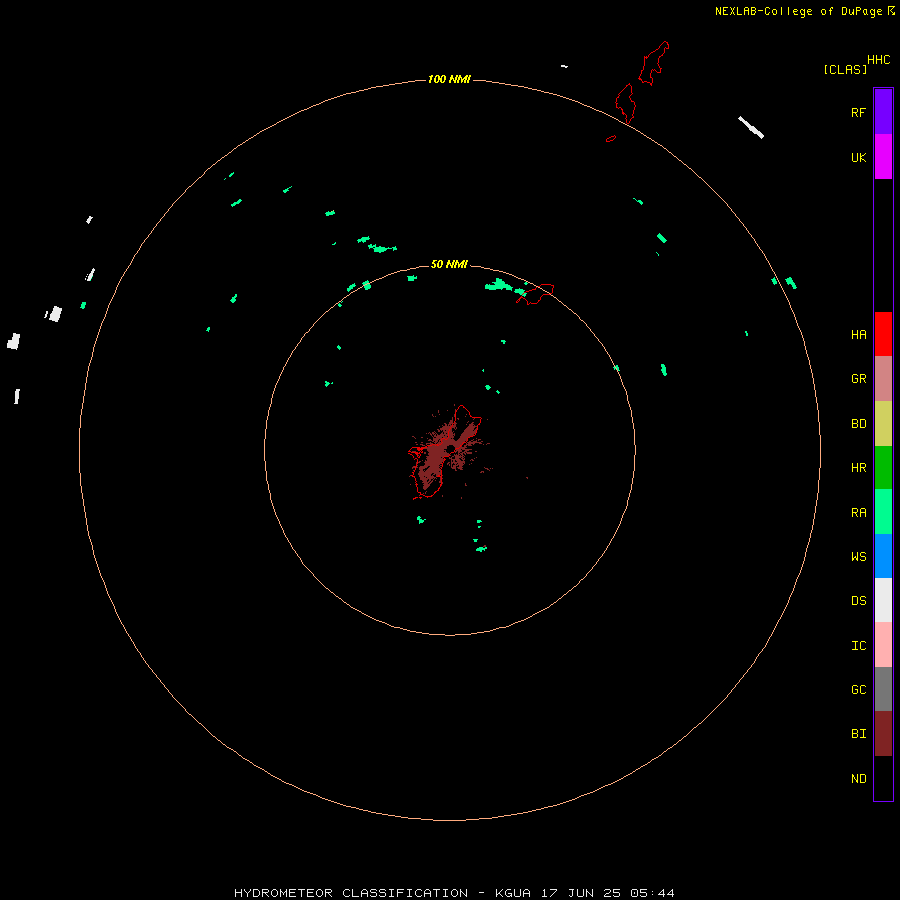Click the IC light pink legend swatch
This screenshot has height=900, width=900.
pos(883,645)
